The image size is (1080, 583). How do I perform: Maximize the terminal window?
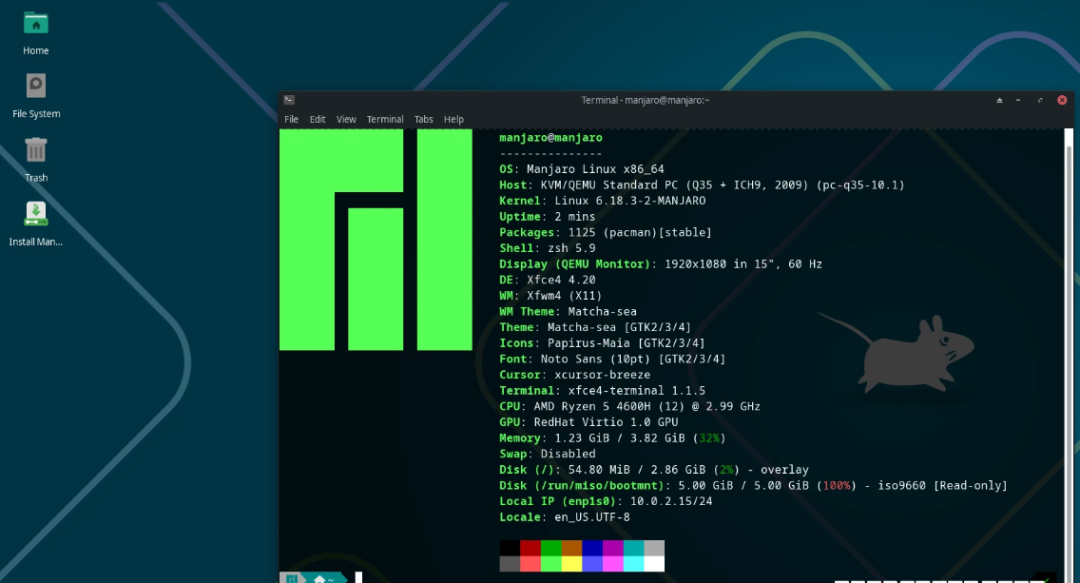[1040, 101]
